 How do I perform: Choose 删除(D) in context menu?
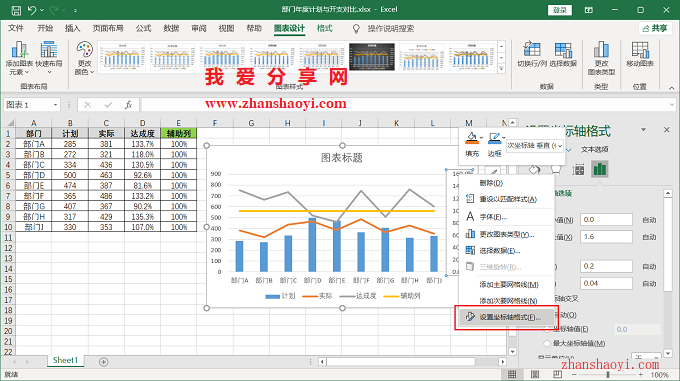coord(506,183)
